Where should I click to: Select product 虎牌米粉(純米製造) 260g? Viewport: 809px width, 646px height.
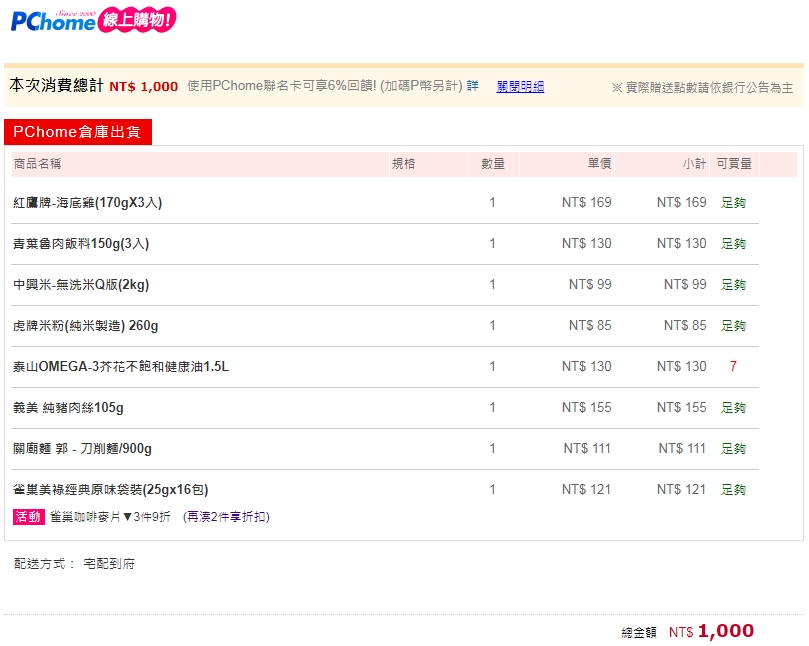point(86,326)
